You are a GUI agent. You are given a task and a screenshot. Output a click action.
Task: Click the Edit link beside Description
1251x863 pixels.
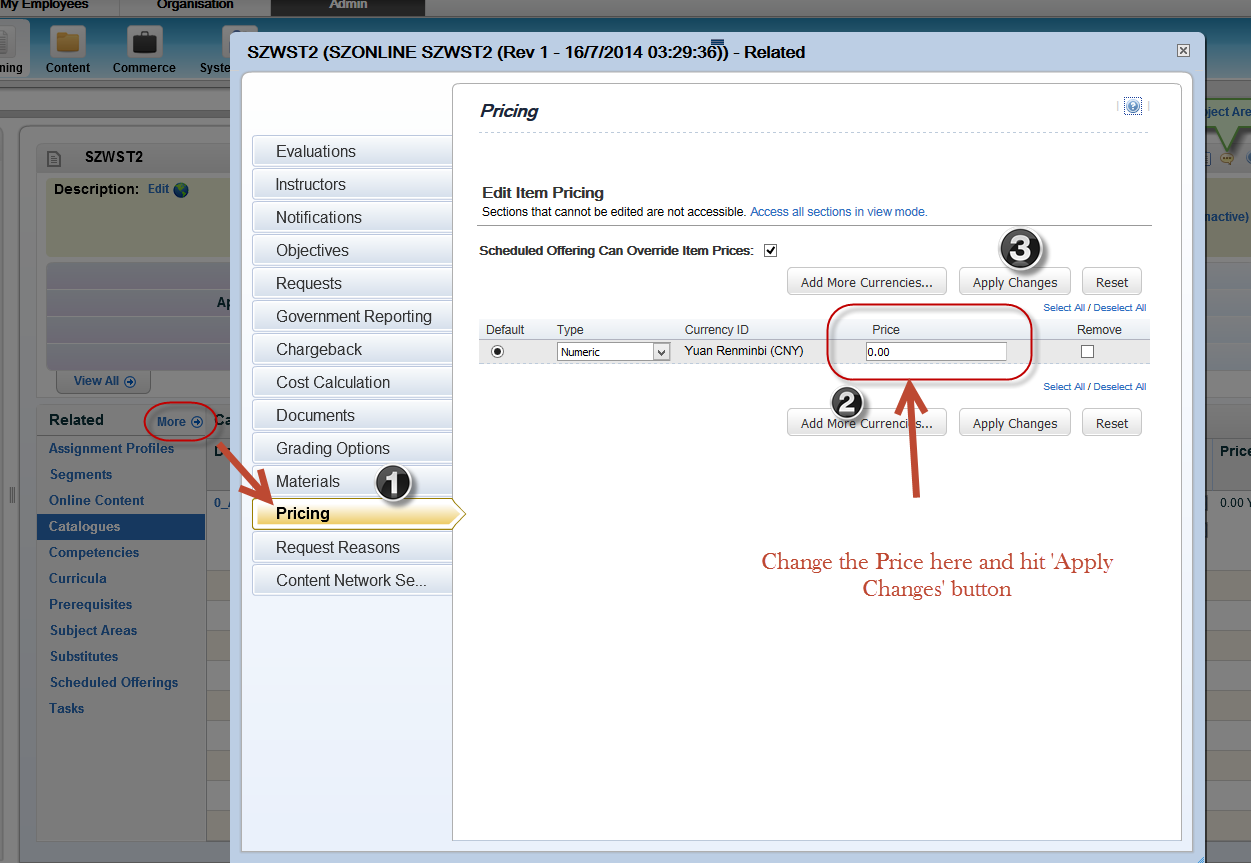[x=158, y=188]
